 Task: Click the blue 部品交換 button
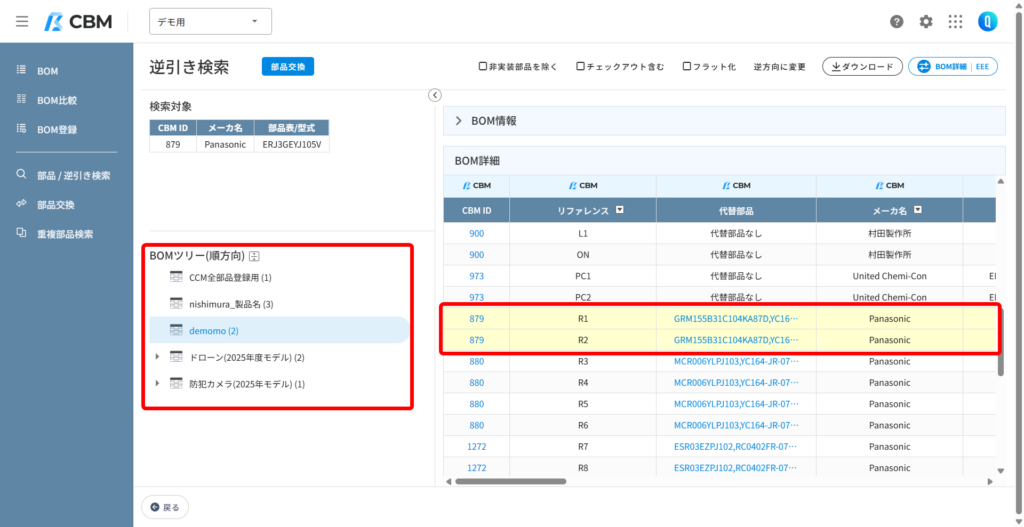(x=288, y=67)
